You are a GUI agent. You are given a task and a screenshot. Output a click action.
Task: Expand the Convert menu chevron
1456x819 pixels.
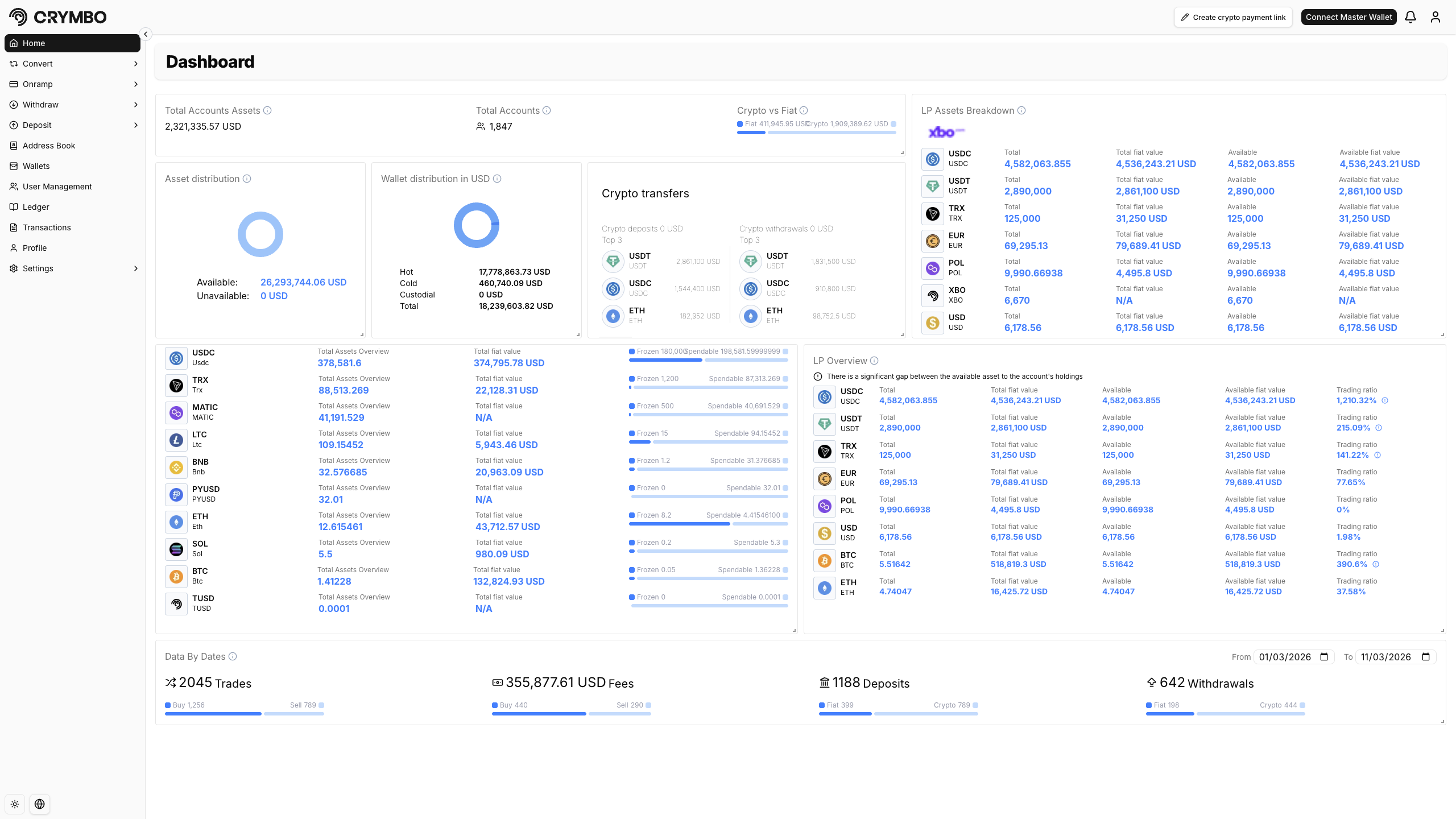[x=135, y=64]
